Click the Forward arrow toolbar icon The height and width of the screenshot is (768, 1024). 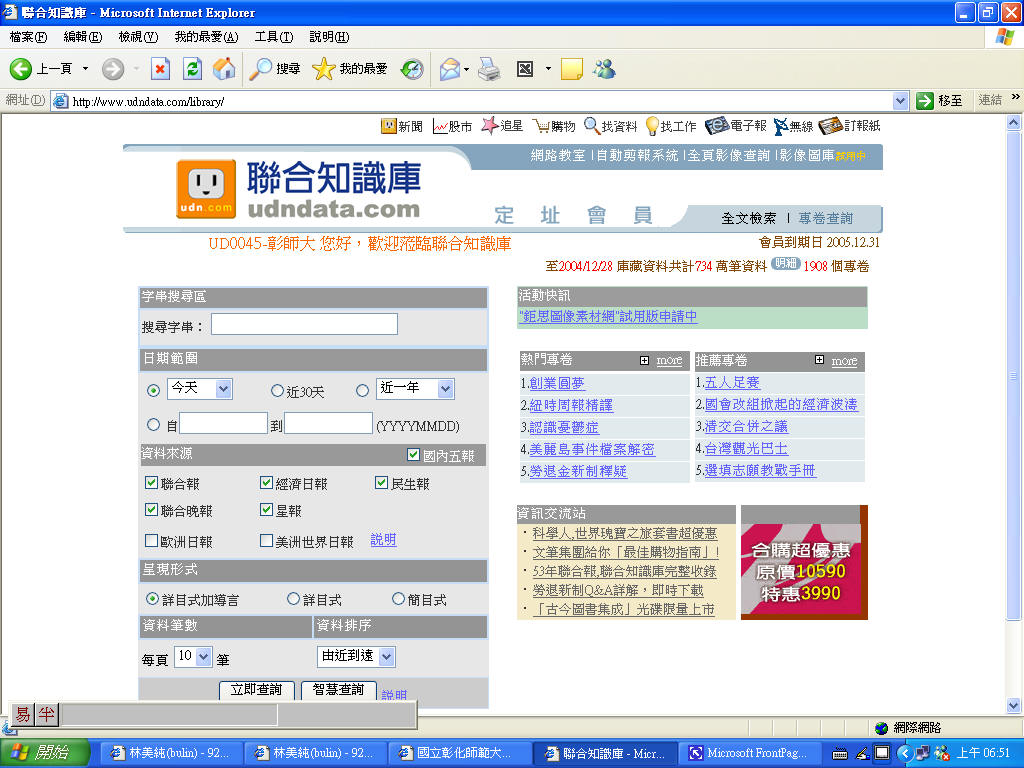pyautogui.click(x=113, y=69)
